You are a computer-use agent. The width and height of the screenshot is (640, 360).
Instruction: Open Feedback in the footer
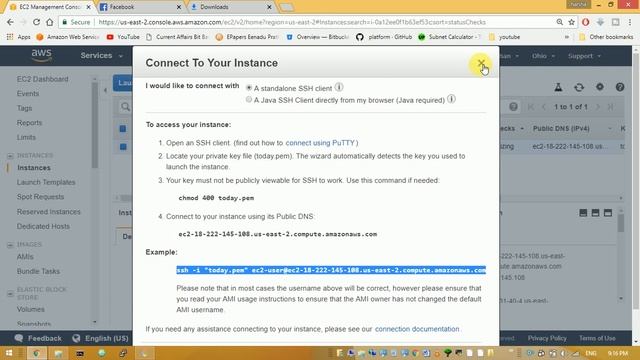coord(38,338)
